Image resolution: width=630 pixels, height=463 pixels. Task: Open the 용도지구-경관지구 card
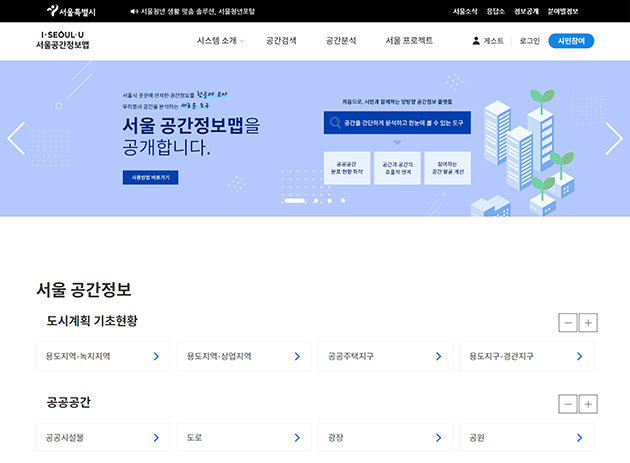point(527,356)
